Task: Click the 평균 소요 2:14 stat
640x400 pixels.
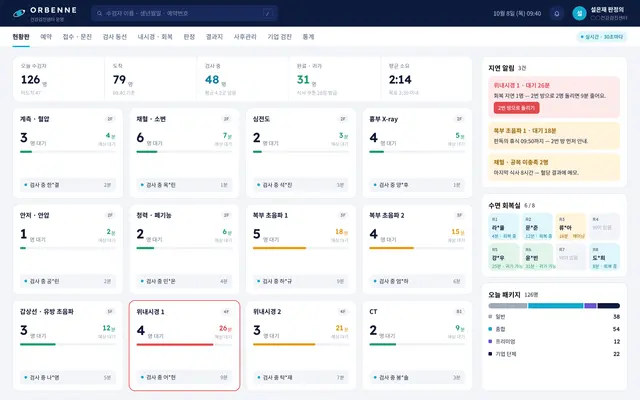Action: point(427,79)
